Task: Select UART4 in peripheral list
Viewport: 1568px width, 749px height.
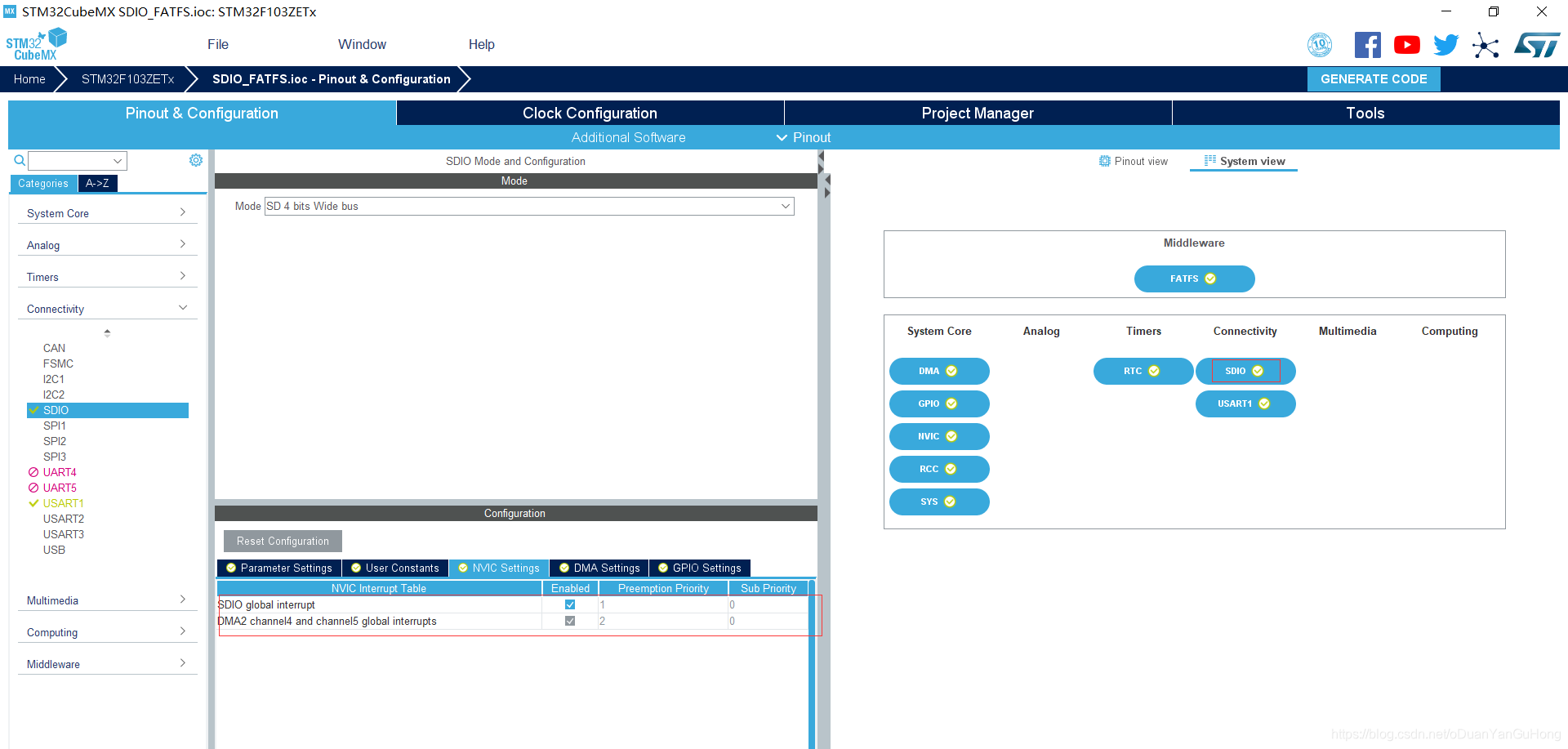Action: (x=60, y=472)
